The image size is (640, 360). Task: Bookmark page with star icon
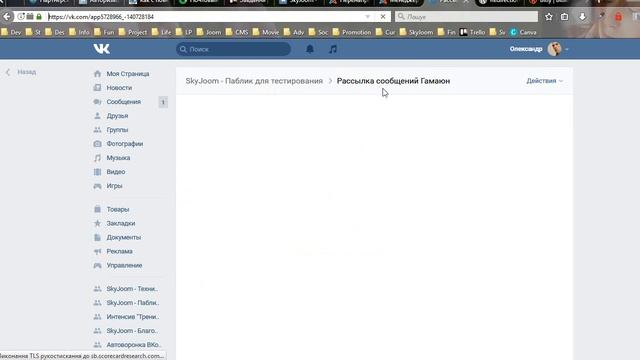(x=549, y=17)
